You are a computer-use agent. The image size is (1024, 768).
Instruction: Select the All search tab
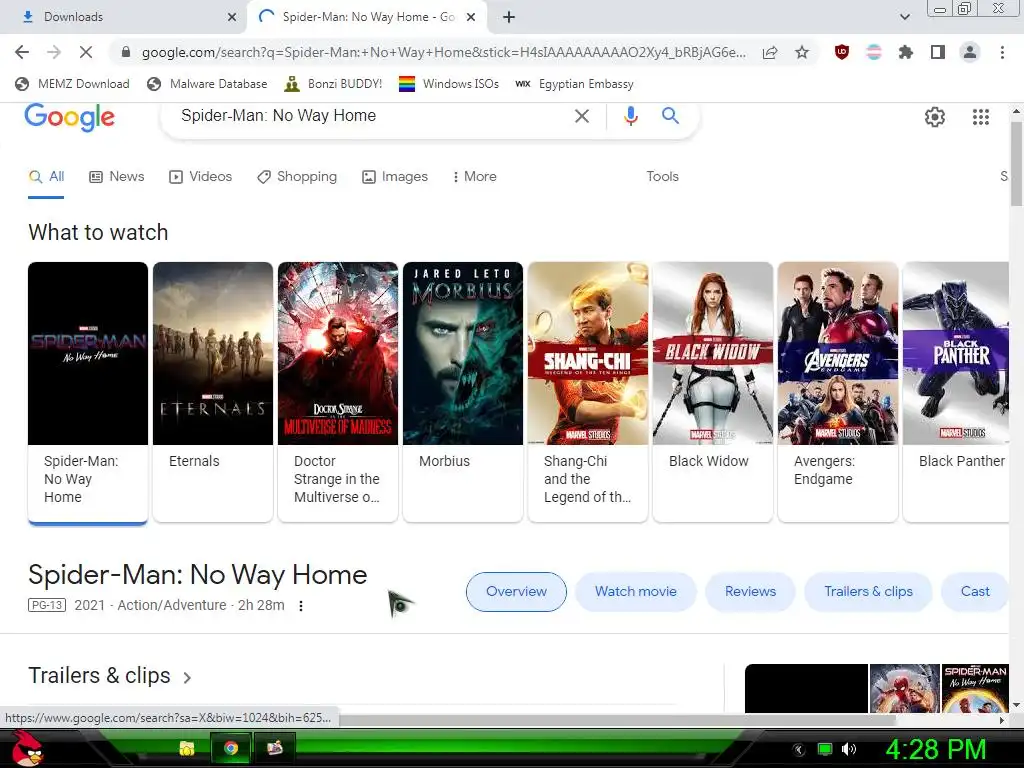(46, 176)
